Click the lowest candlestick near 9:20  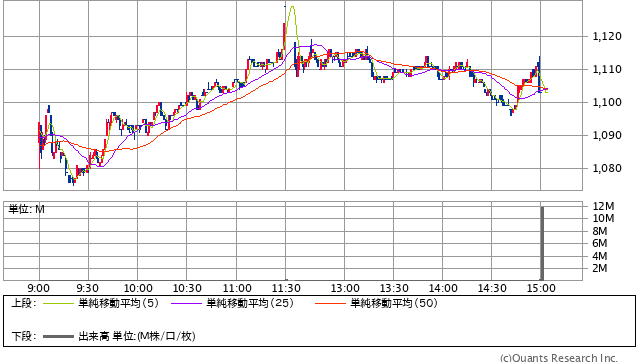(73, 182)
